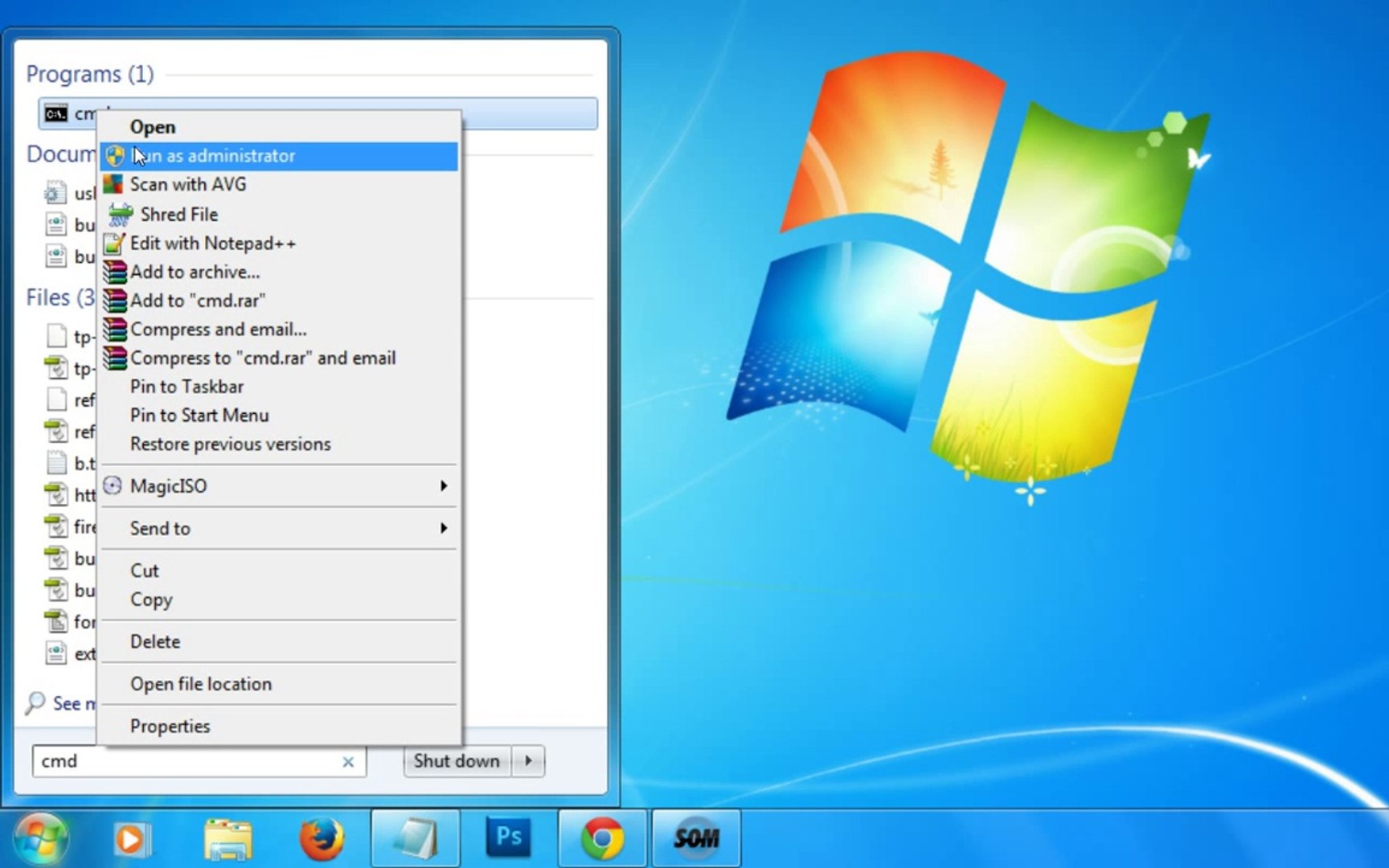Select Pin to Start Menu
Image resolution: width=1389 pixels, height=868 pixels.
(279, 416)
